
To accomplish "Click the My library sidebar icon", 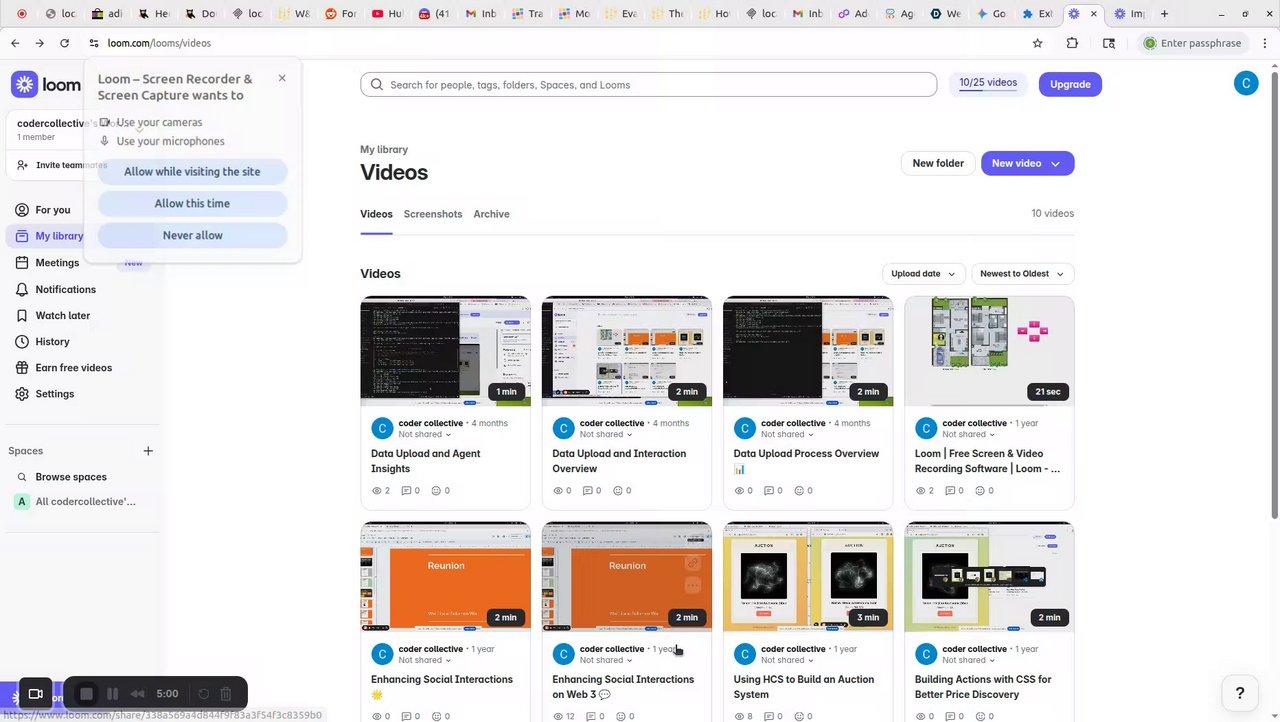I will [x=22, y=236].
